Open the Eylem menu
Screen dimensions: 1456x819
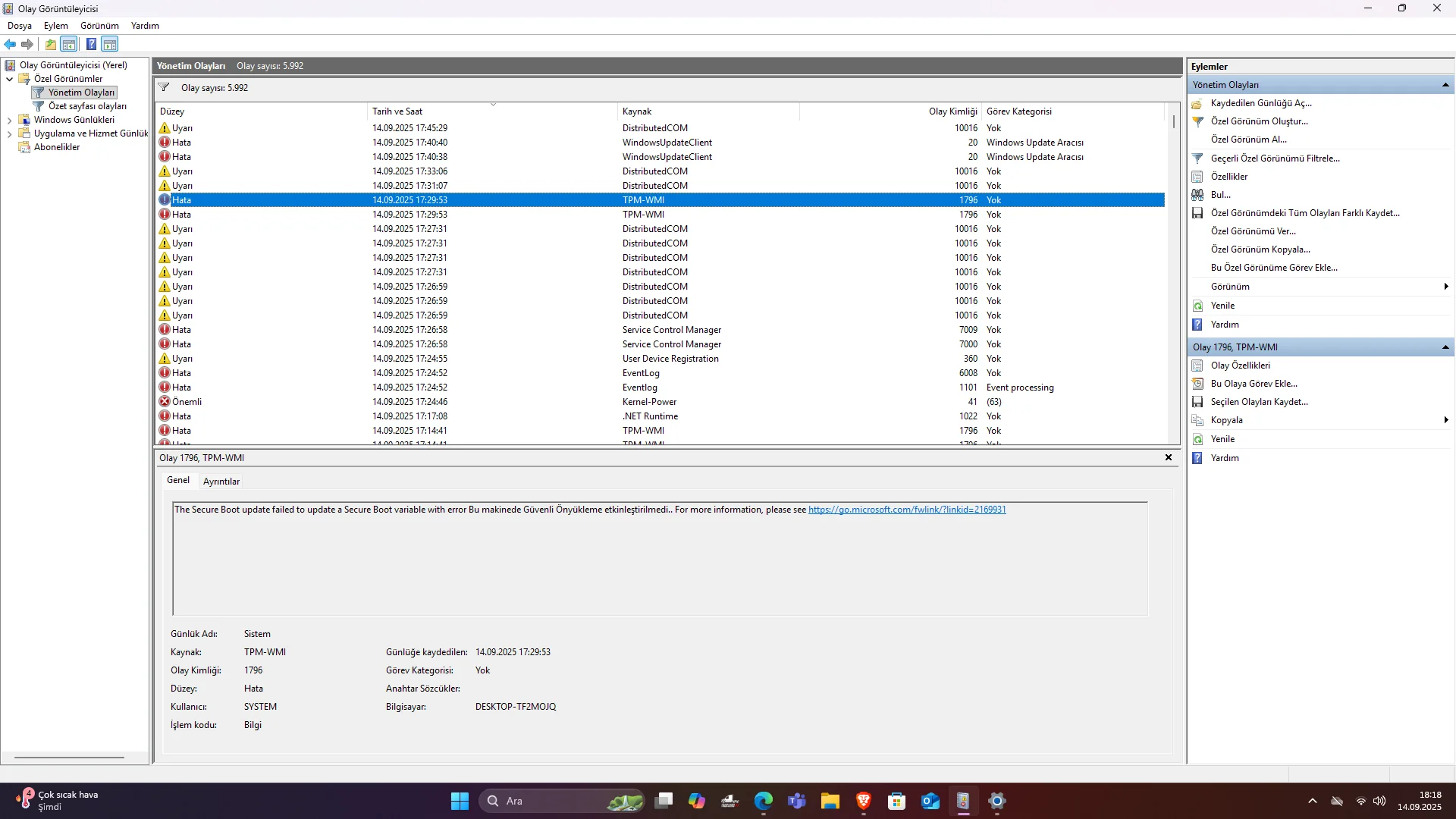coord(55,26)
